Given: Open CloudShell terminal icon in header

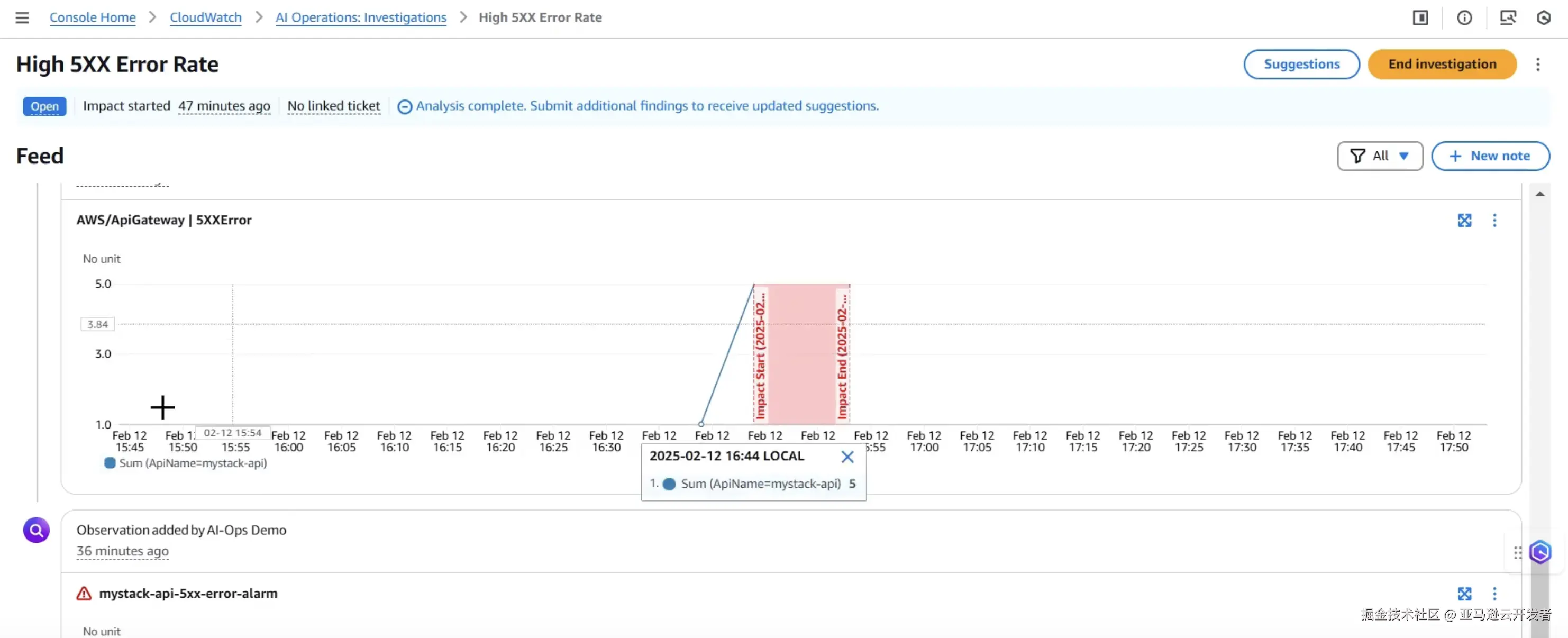Looking at the screenshot, I should [x=1507, y=17].
